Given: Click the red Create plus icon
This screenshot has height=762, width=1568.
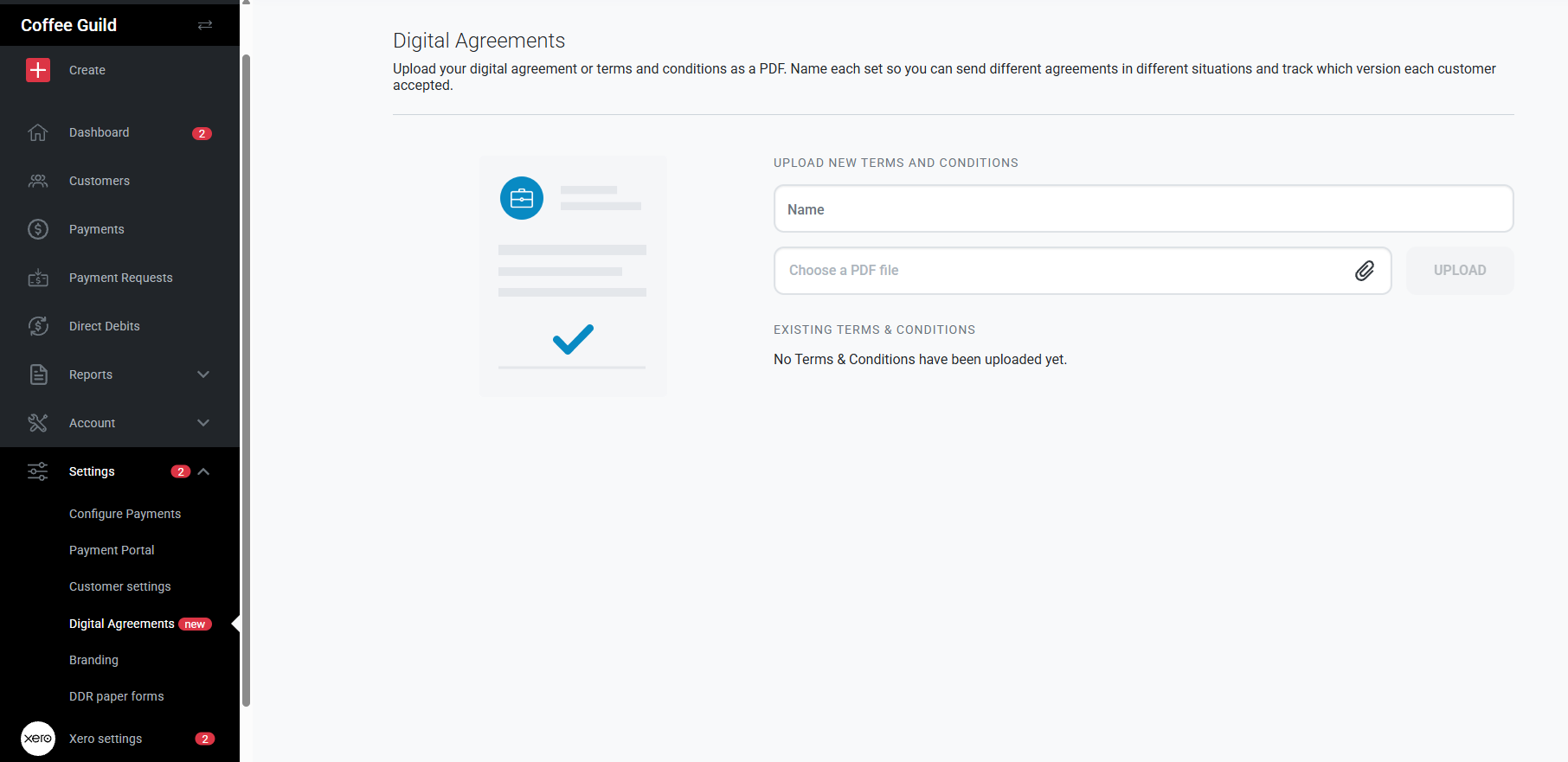Looking at the screenshot, I should pyautogui.click(x=38, y=70).
